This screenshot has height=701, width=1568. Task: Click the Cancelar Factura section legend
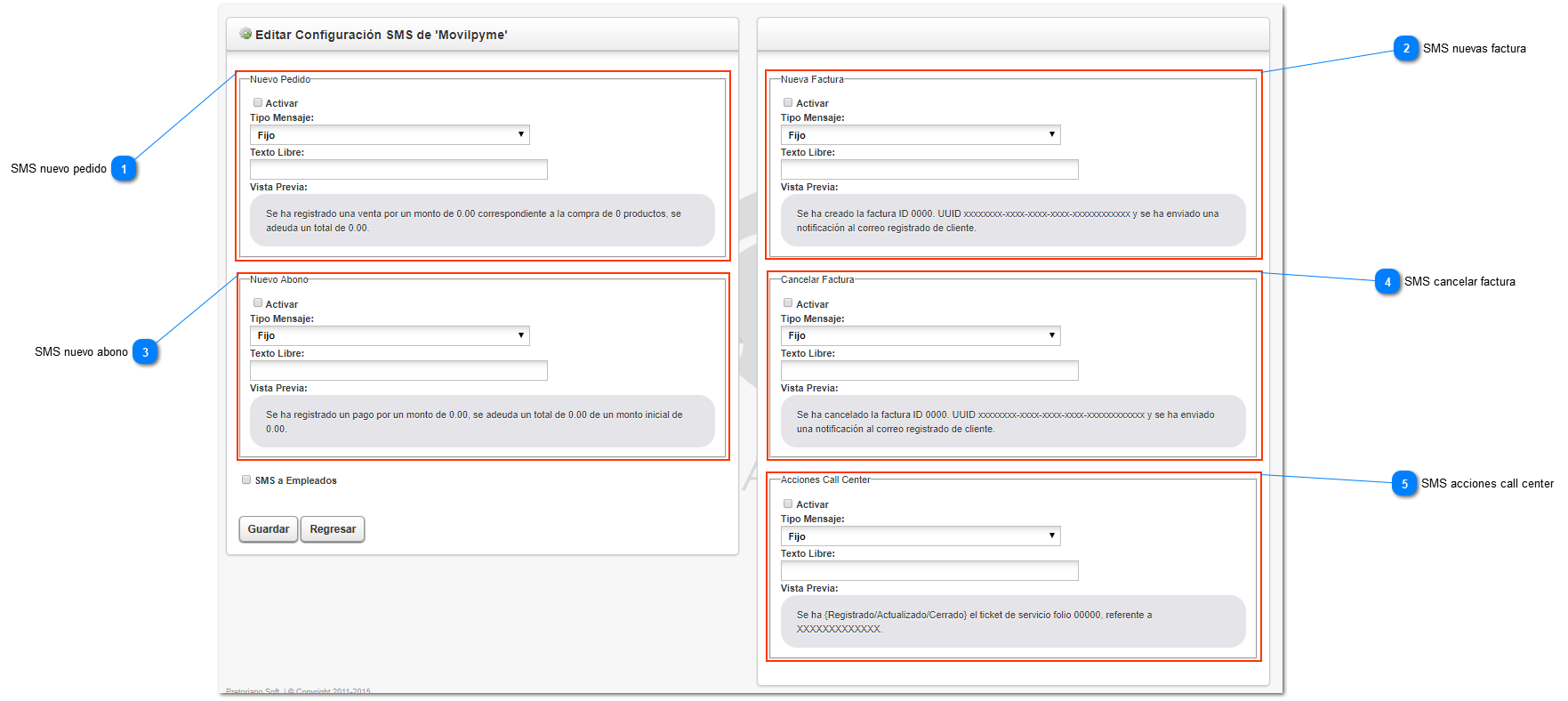click(x=817, y=279)
